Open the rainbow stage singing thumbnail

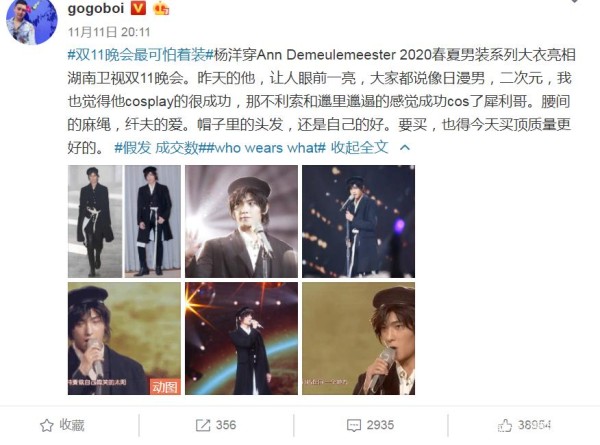241,339
